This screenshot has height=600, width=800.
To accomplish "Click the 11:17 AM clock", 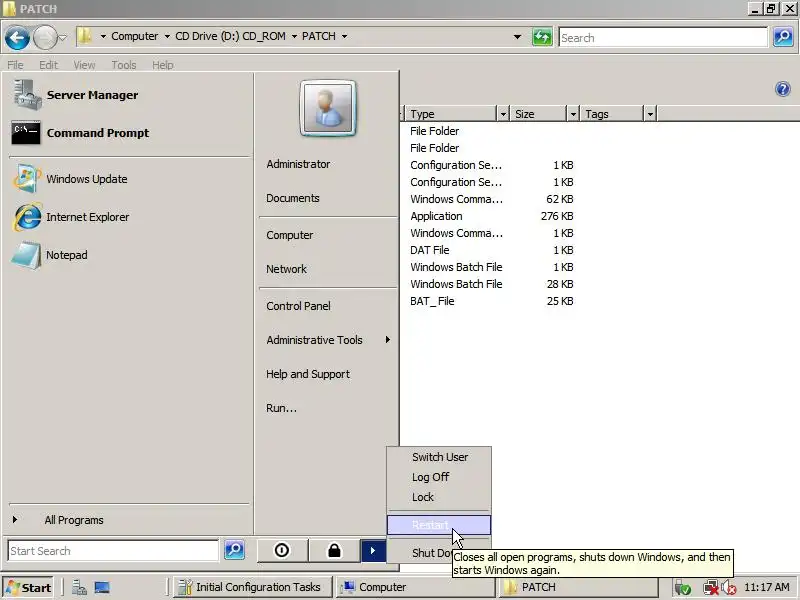I will coord(766,587).
